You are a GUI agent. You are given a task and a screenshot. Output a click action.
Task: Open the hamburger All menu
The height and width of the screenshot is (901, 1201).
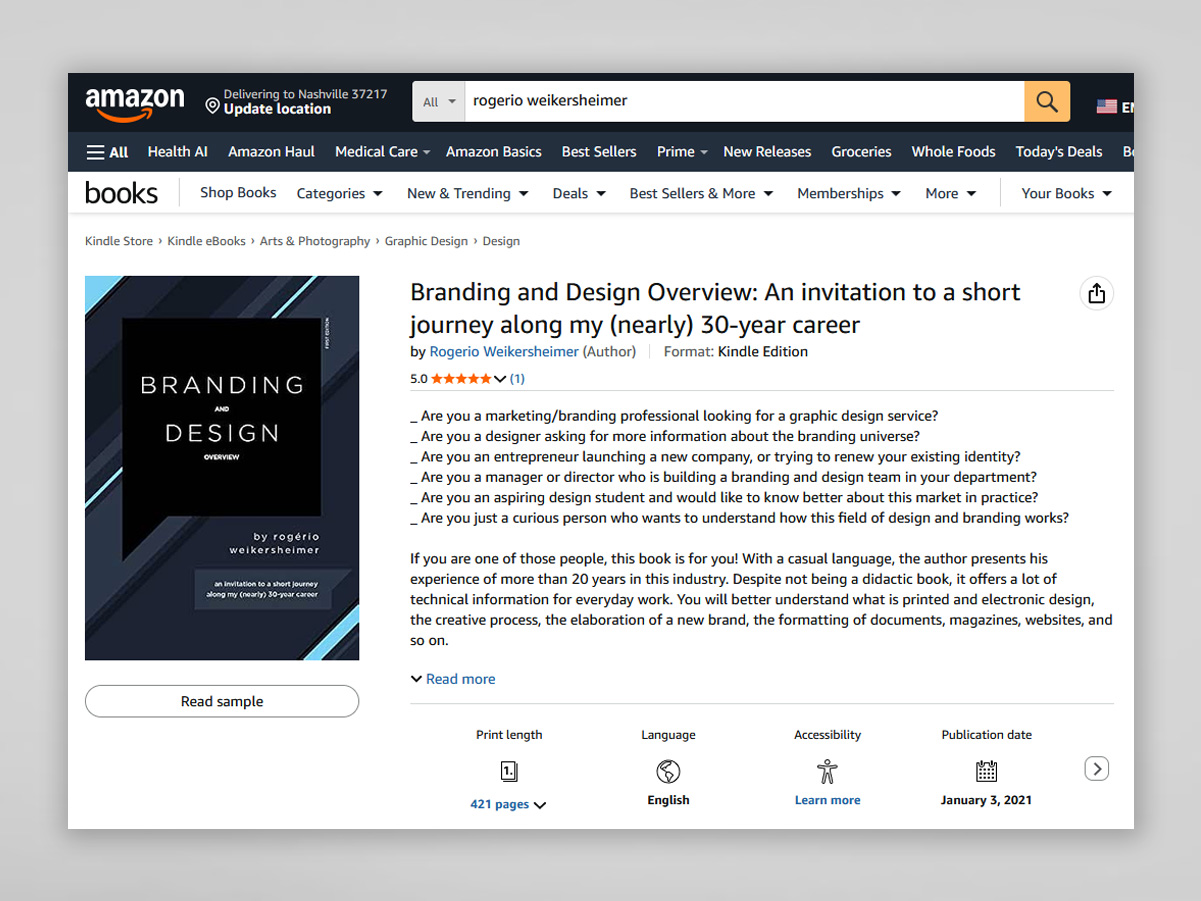[x=108, y=152]
